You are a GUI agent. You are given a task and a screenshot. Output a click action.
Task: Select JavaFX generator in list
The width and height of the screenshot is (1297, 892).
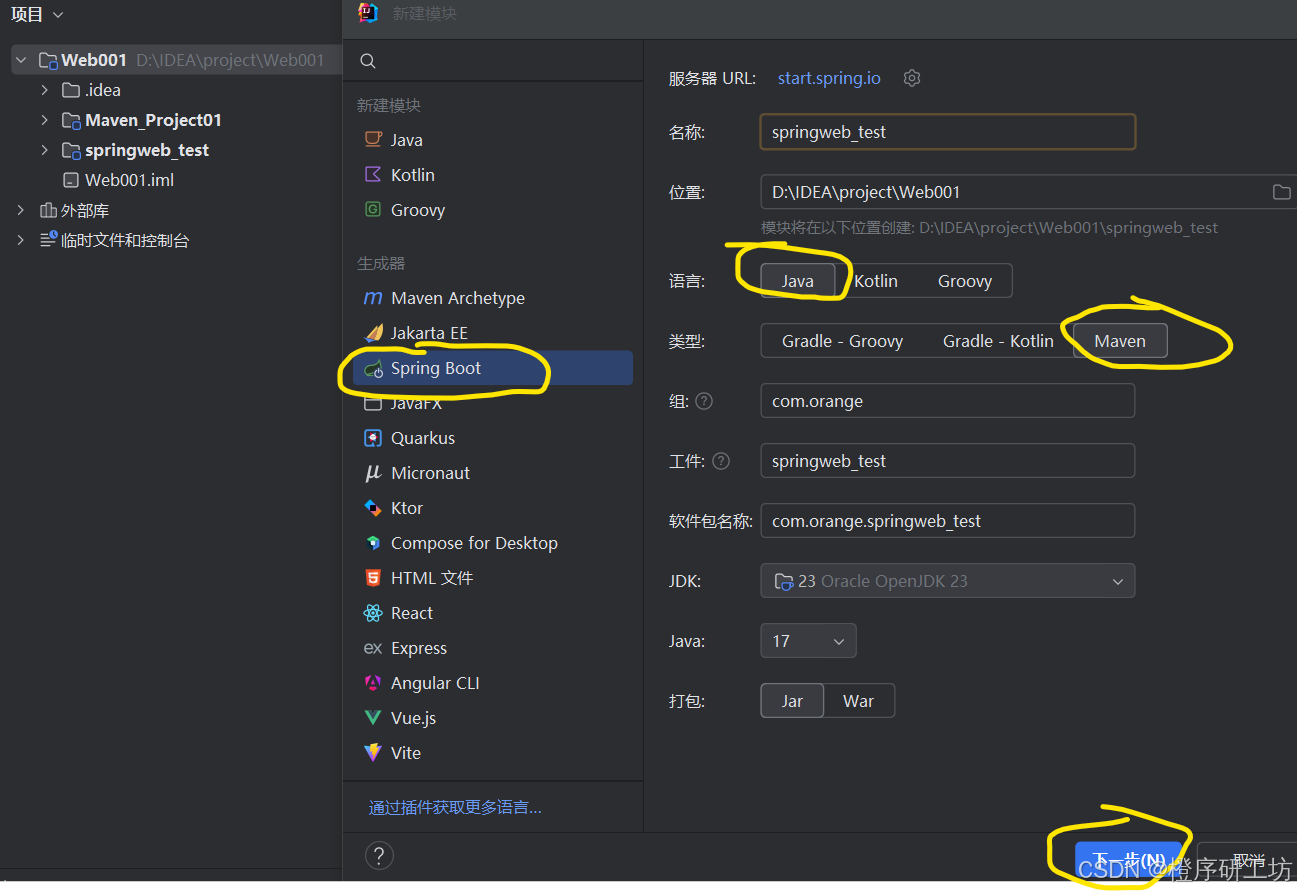pos(494,403)
